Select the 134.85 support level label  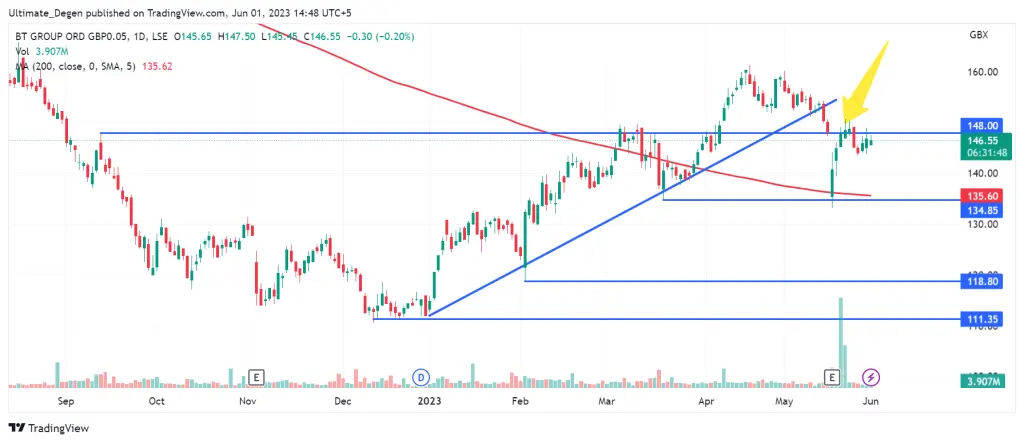[x=983, y=210]
